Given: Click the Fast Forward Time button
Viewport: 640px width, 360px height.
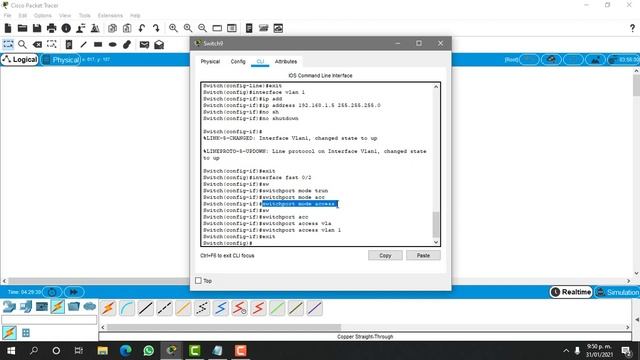Looking at the screenshot, I should [74, 292].
